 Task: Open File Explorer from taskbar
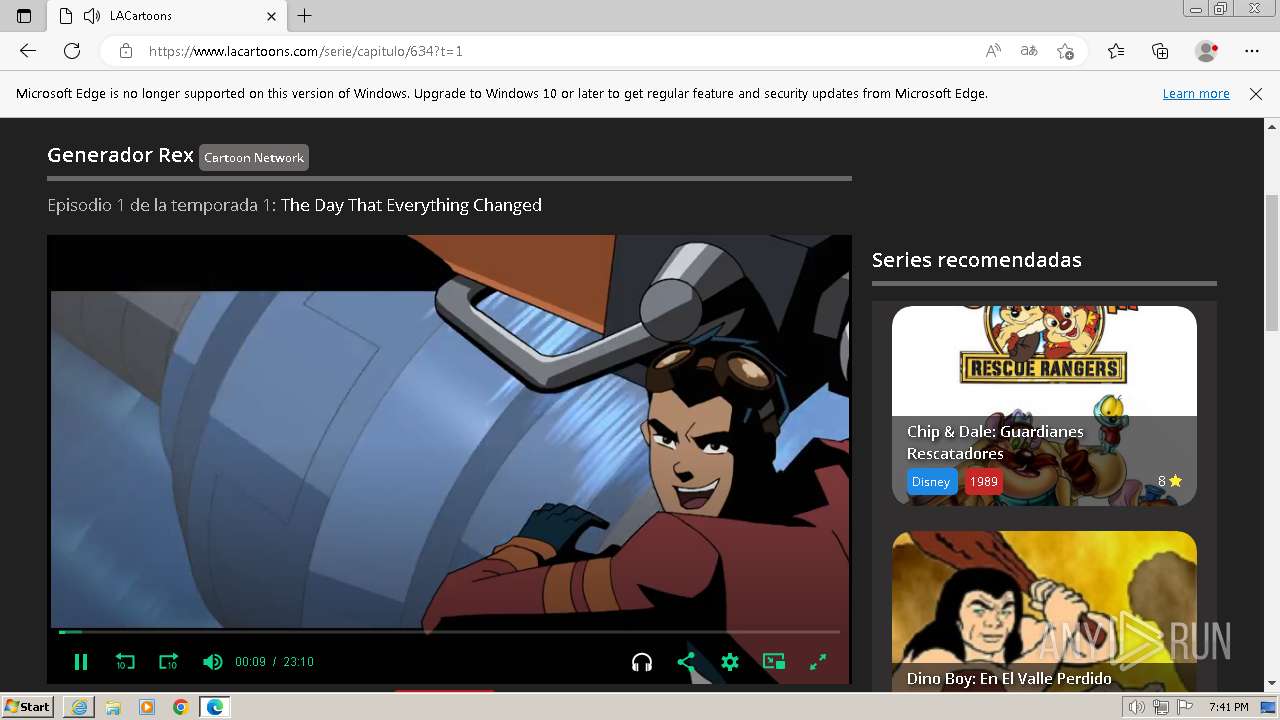(x=113, y=707)
